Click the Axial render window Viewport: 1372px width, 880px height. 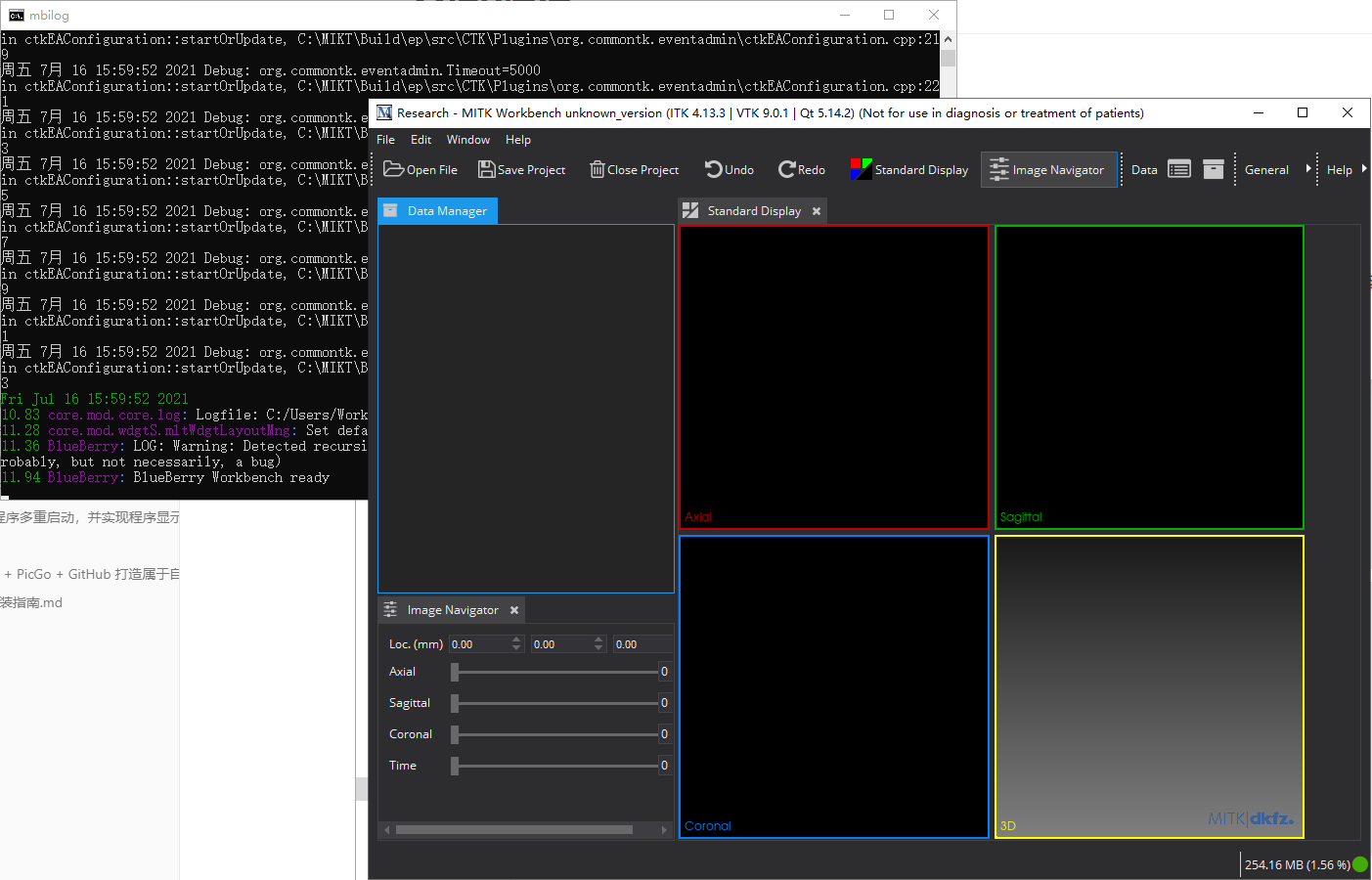834,377
